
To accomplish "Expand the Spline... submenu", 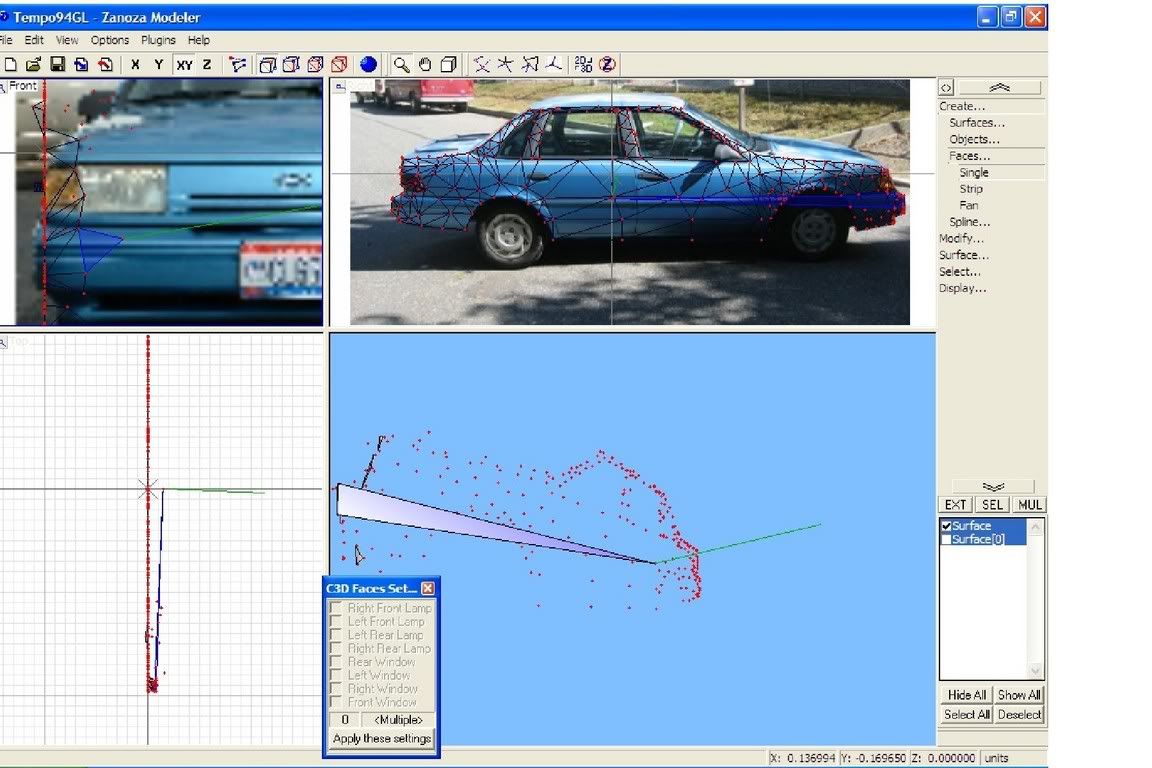I will pos(969,222).
